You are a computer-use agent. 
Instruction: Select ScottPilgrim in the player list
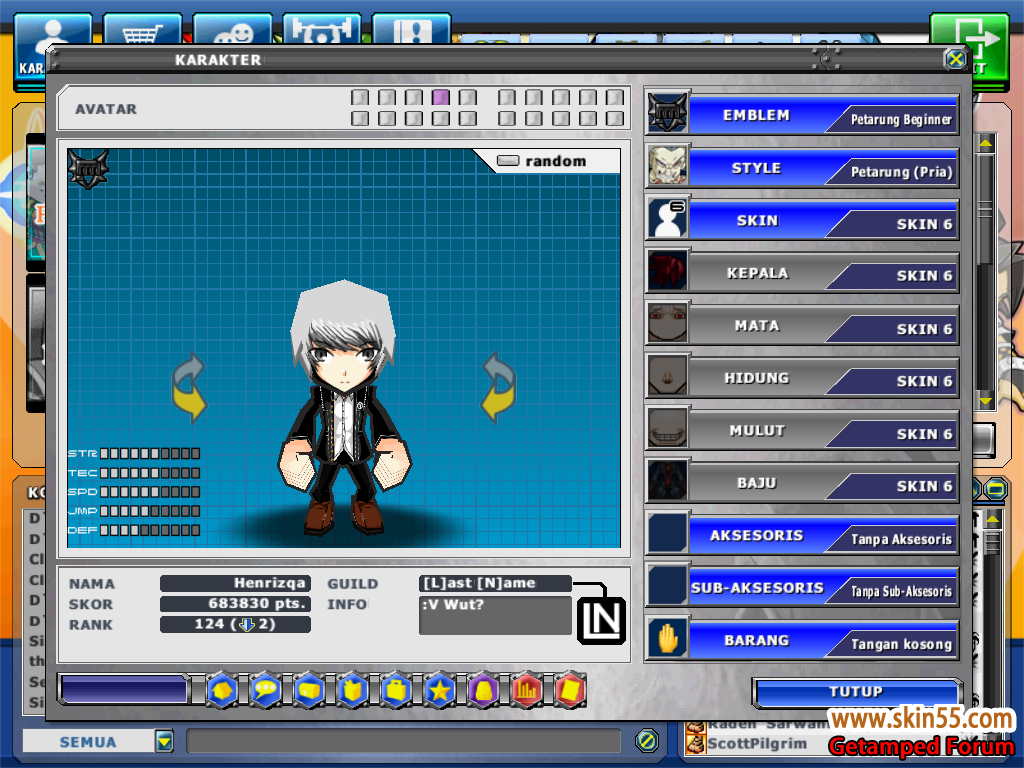click(x=758, y=743)
